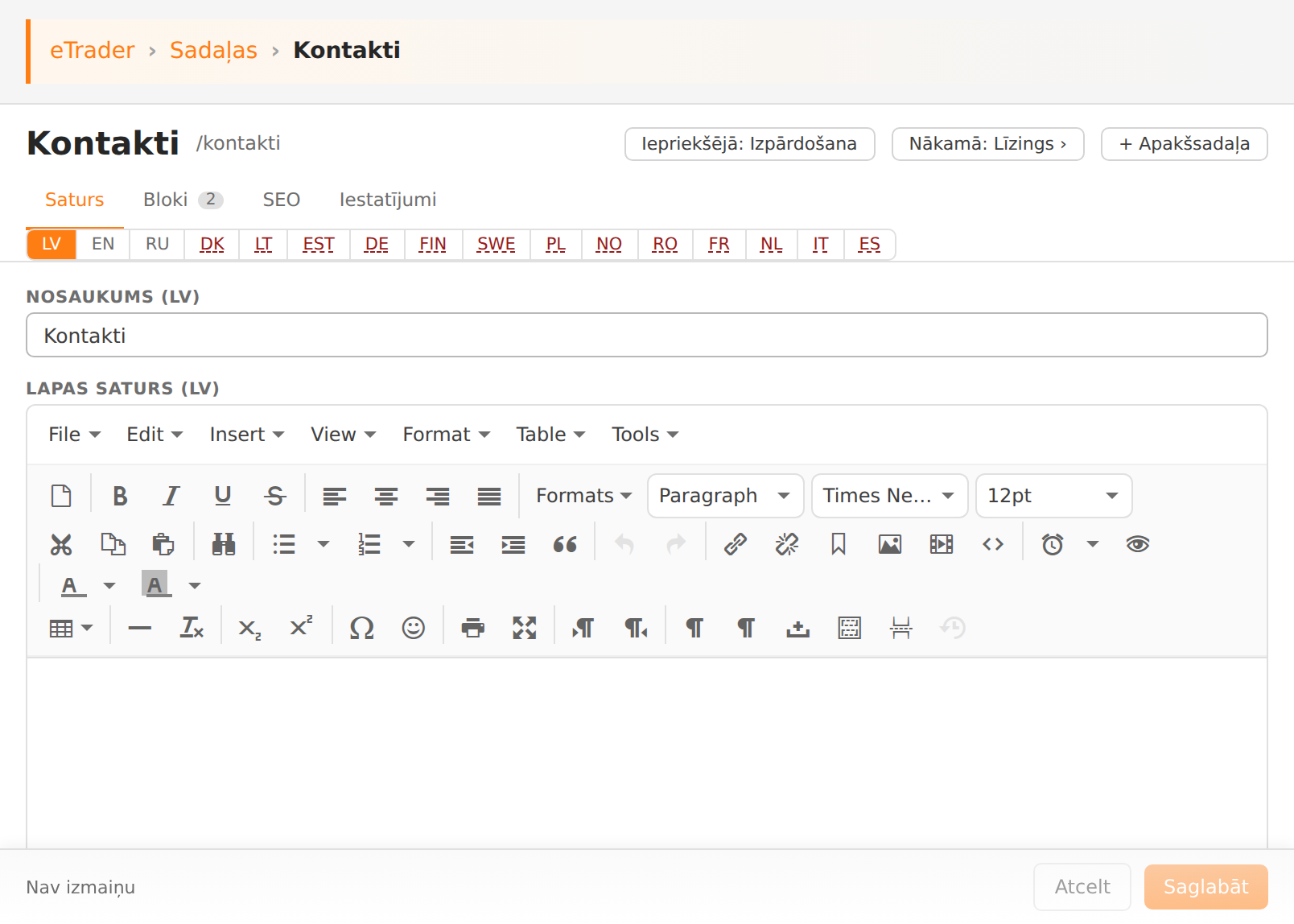Preview the page with the eye icon

tap(1138, 545)
